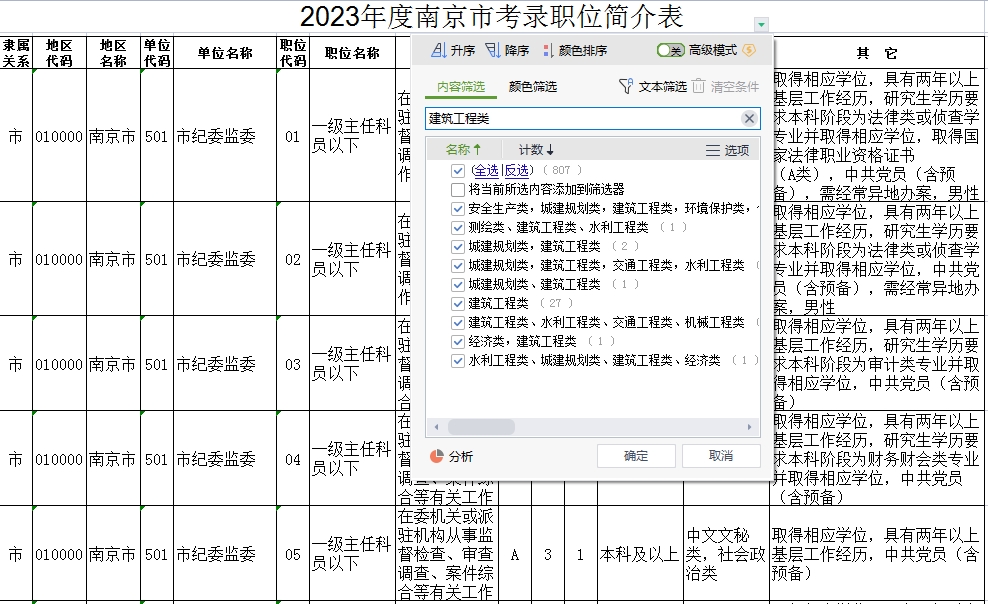Select the cell with position code 04
The image size is (988, 604).
tap(293, 459)
